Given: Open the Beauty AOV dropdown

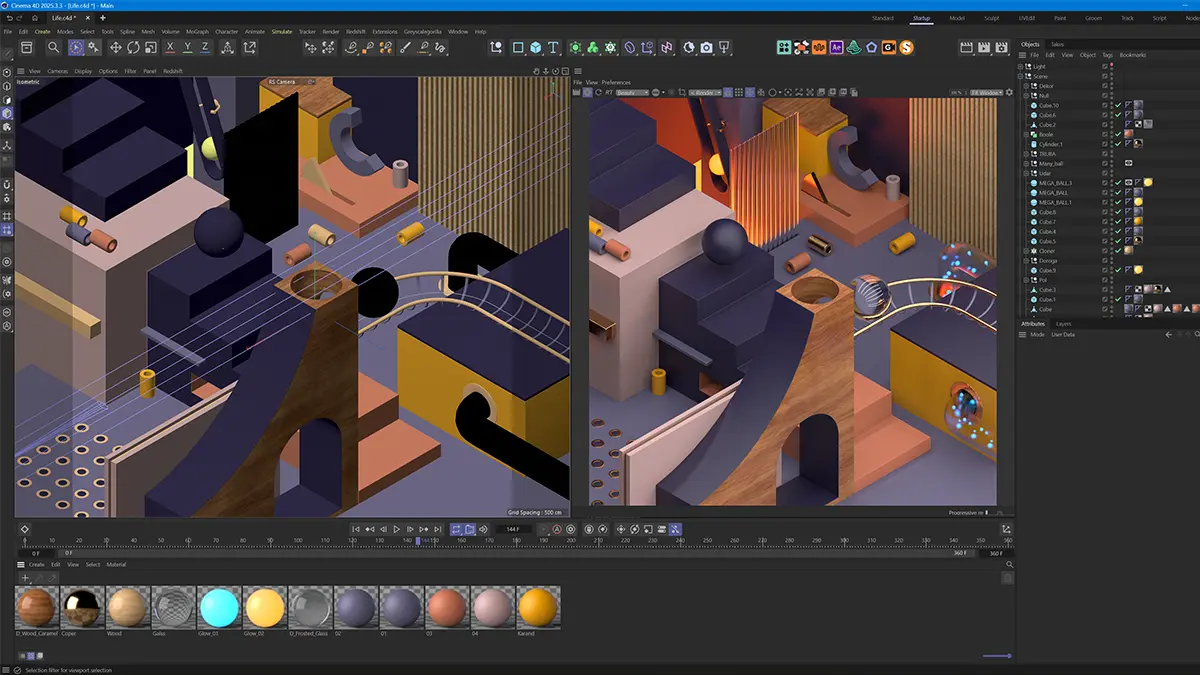Looking at the screenshot, I should 632,92.
